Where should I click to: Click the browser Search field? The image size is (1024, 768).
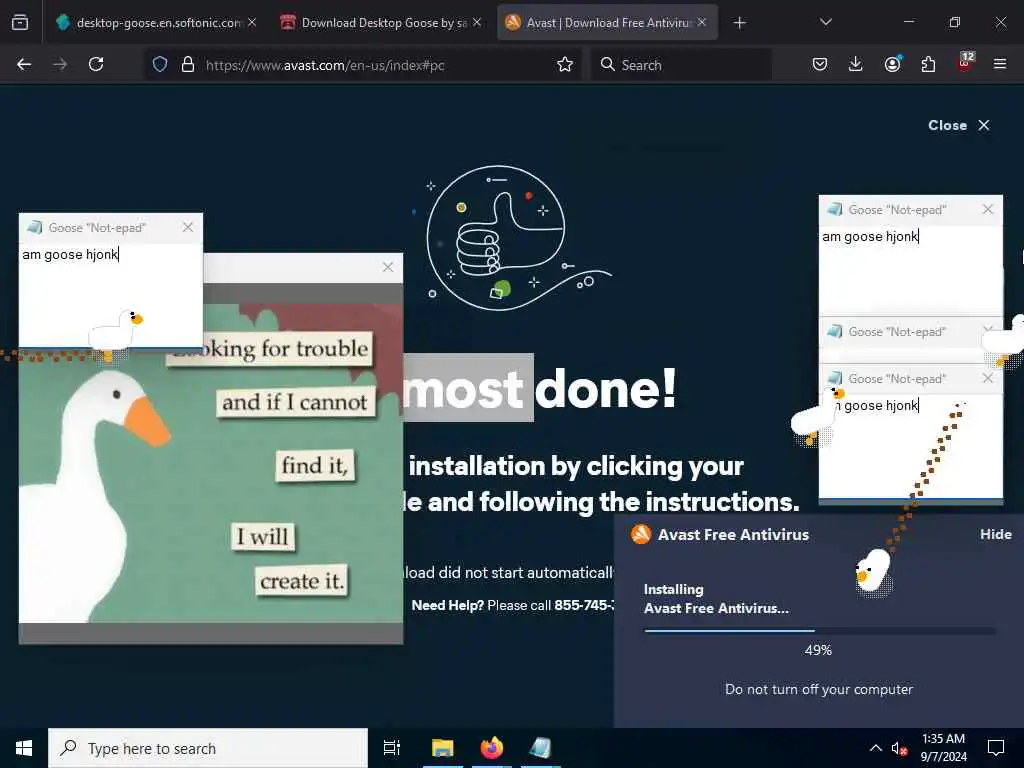tap(682, 65)
